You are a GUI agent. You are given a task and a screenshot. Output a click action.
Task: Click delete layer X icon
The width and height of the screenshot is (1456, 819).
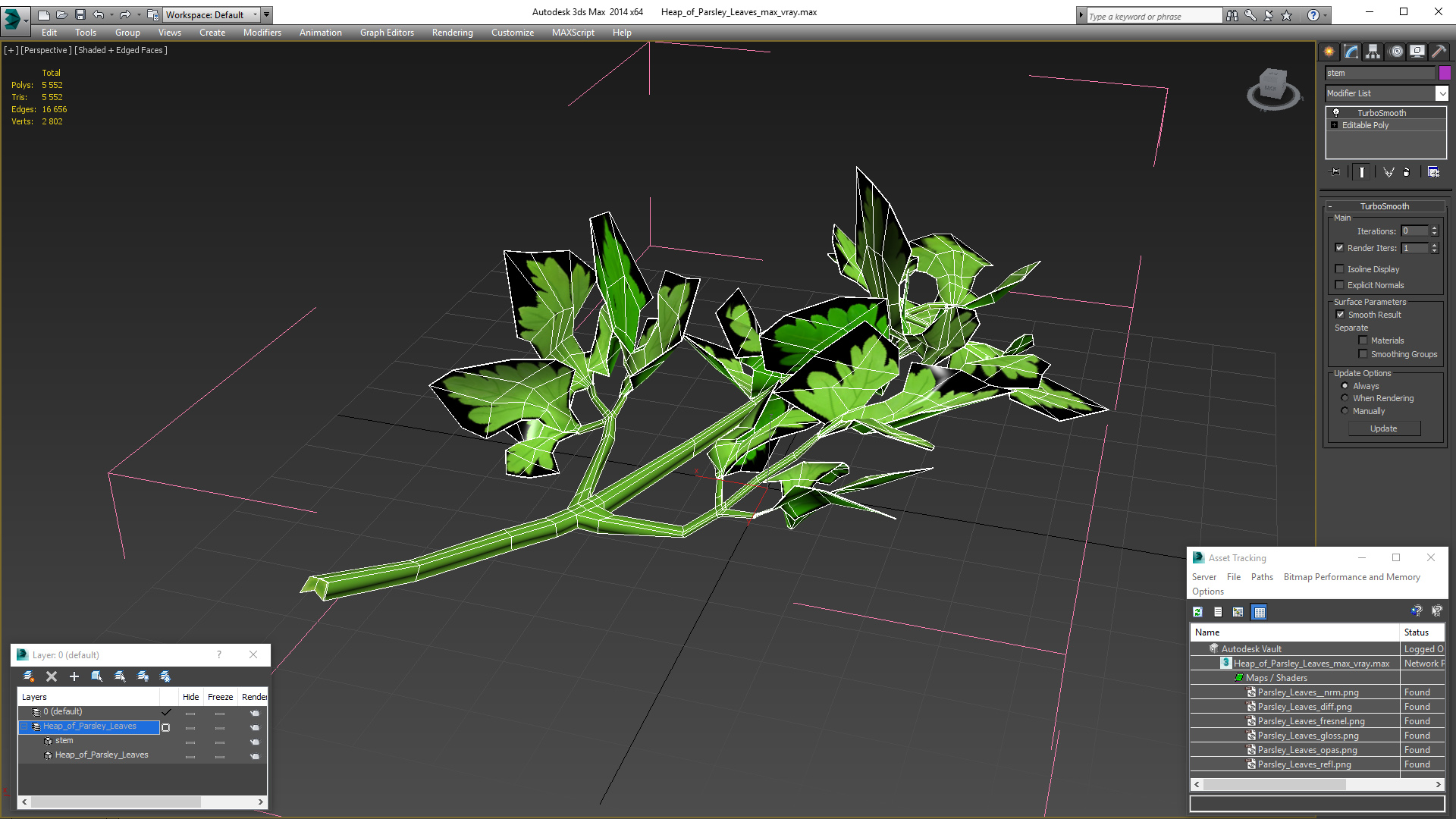click(x=52, y=676)
